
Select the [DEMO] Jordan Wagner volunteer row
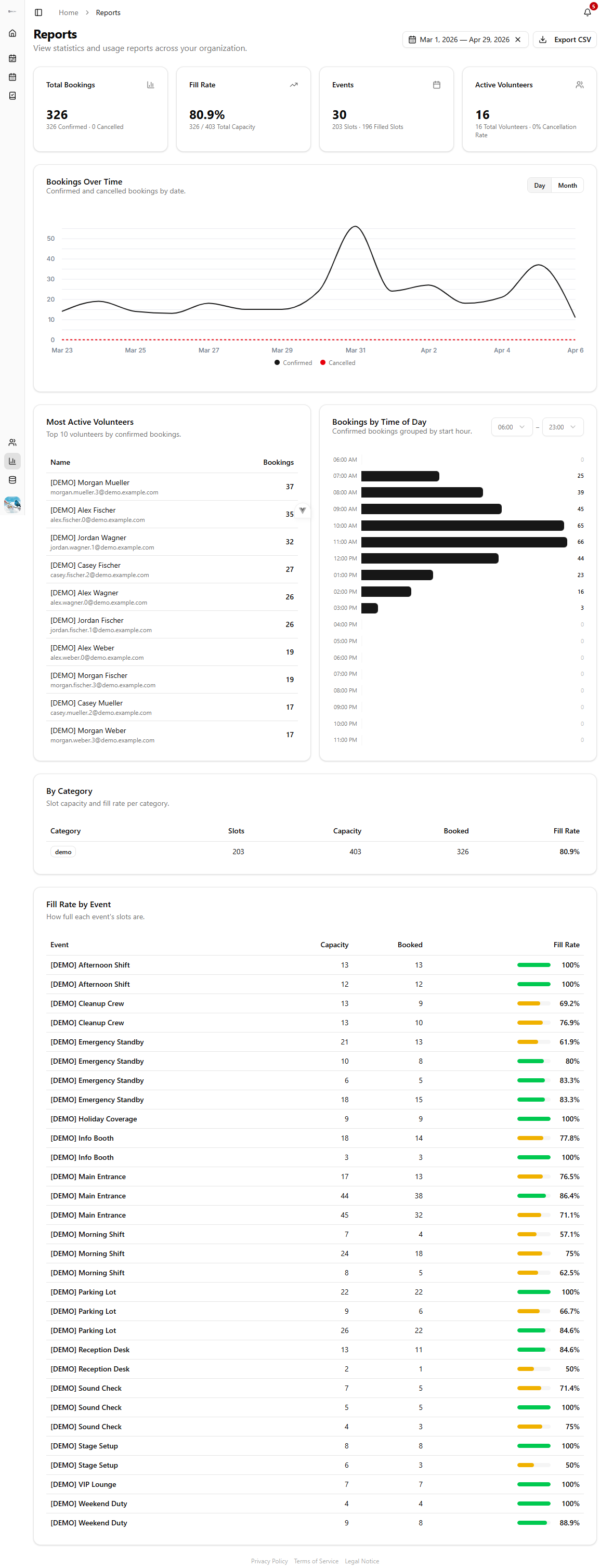pyautogui.click(x=172, y=542)
